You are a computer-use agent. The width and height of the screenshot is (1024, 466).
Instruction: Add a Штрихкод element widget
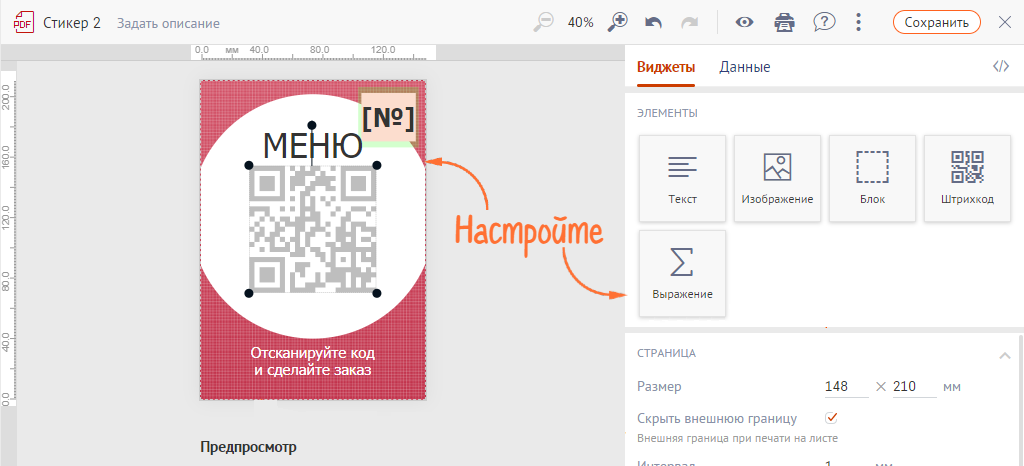[967, 178]
